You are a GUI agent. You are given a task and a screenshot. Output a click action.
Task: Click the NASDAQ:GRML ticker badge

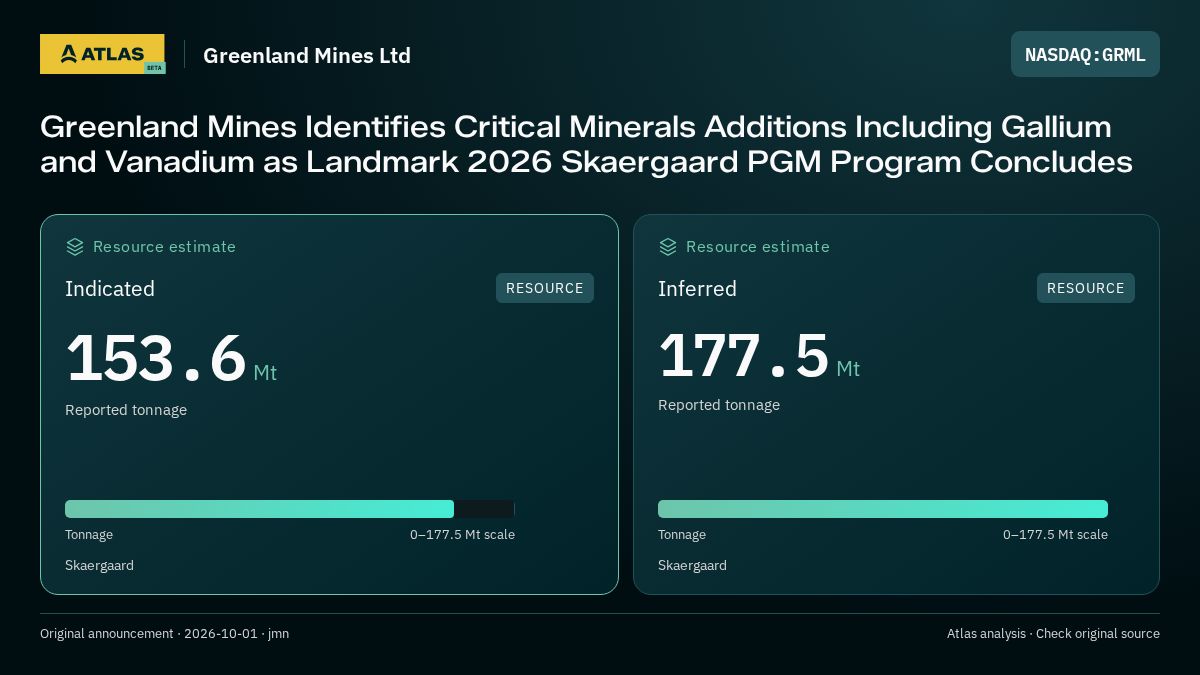[1085, 54]
